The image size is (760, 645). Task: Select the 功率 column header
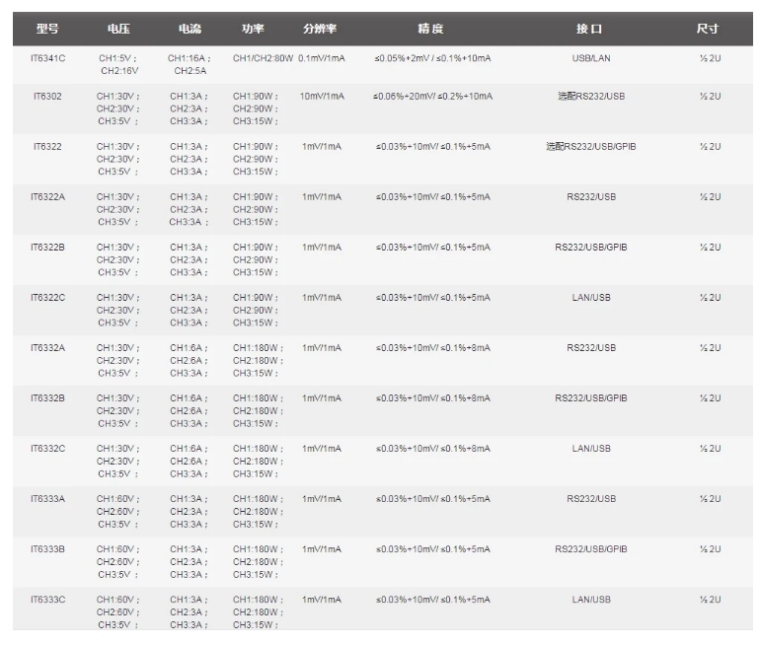coord(253,29)
